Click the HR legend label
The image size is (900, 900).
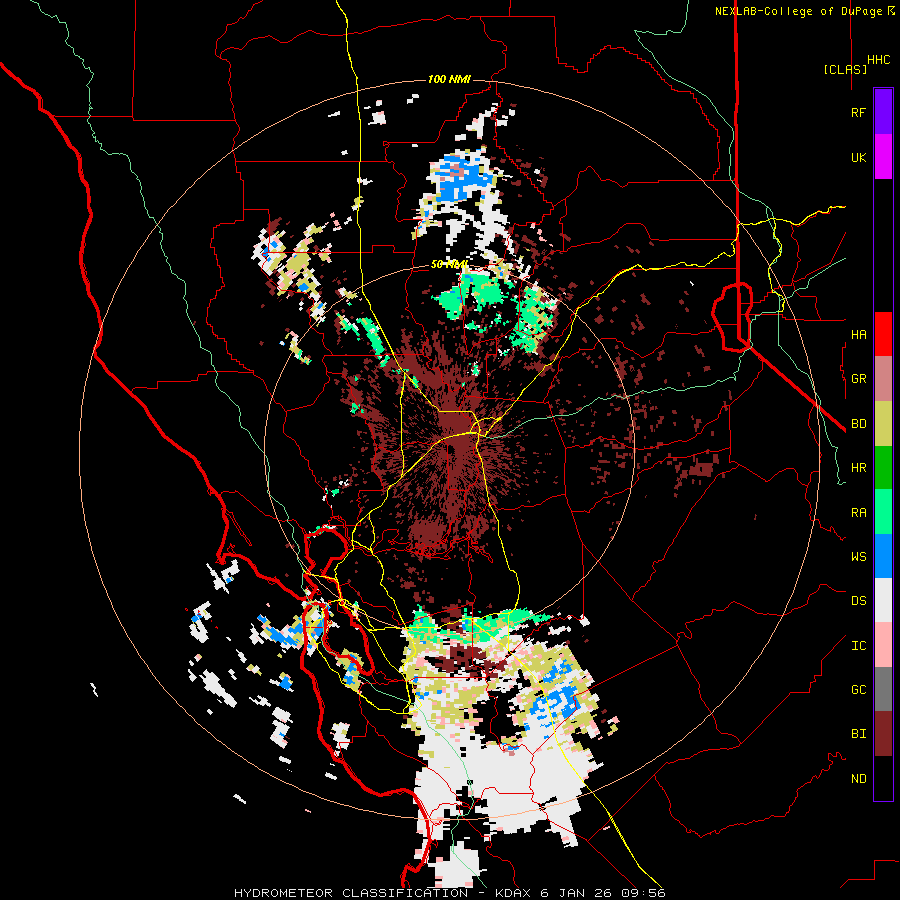pos(858,468)
